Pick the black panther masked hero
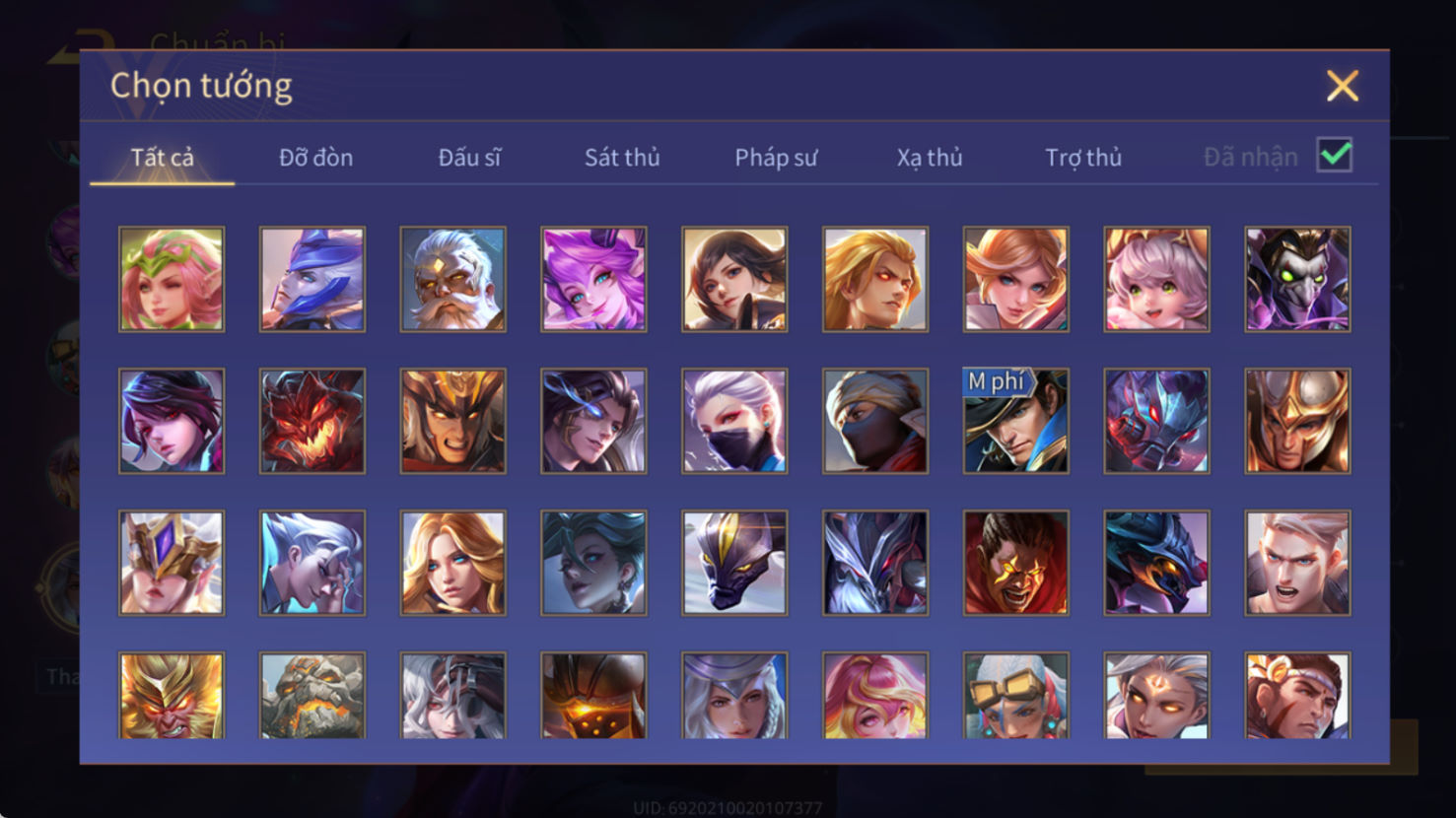The height and width of the screenshot is (818, 1456). coord(734,563)
